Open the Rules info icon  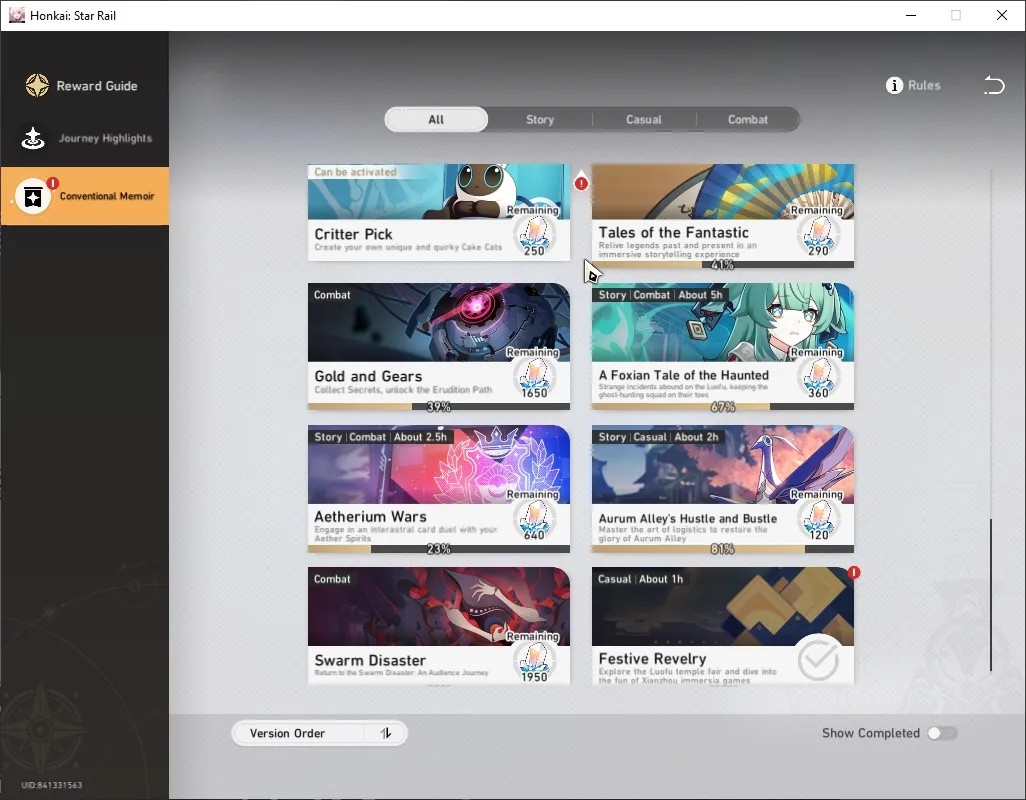coord(894,86)
